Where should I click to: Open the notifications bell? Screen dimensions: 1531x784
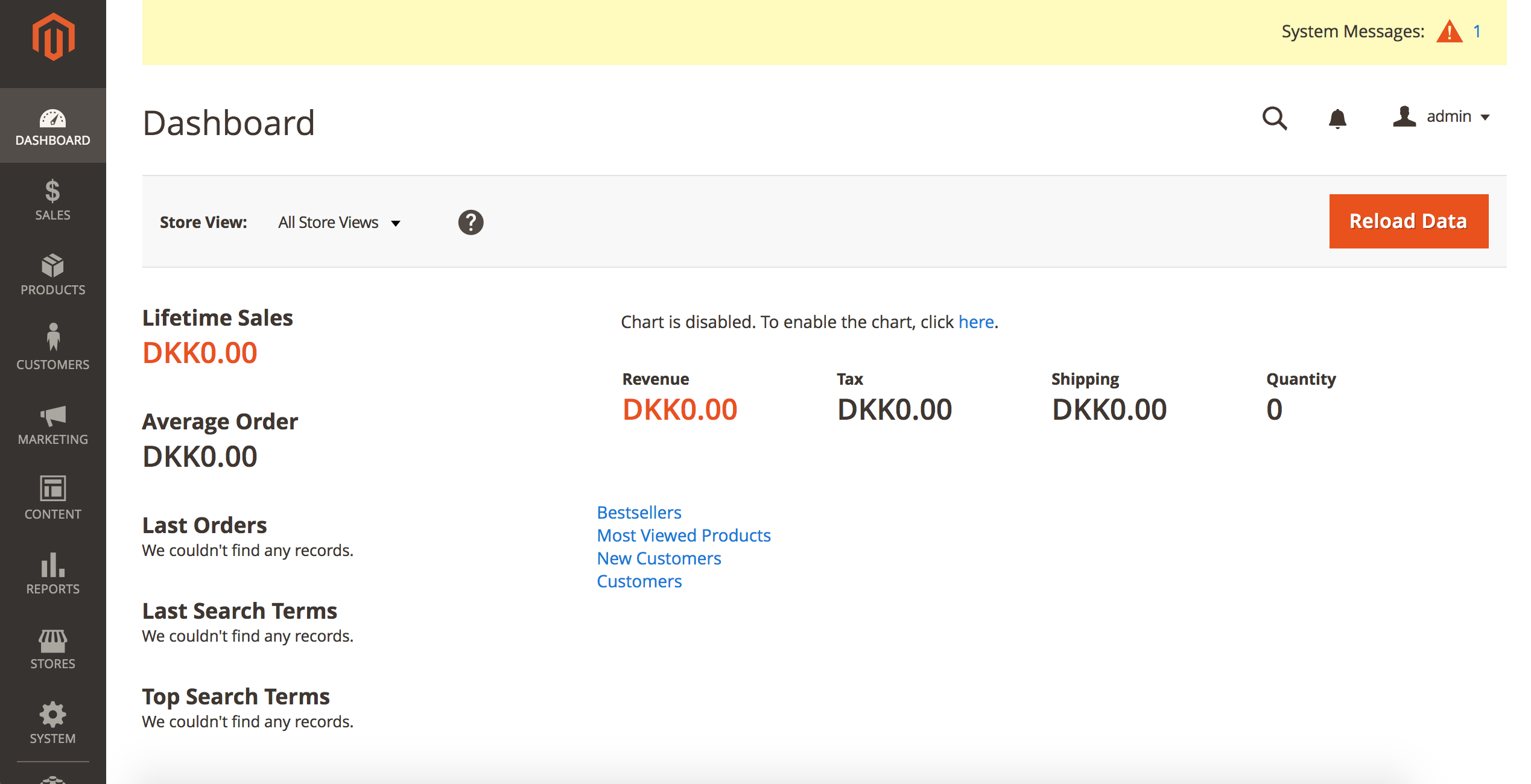pos(1337,118)
